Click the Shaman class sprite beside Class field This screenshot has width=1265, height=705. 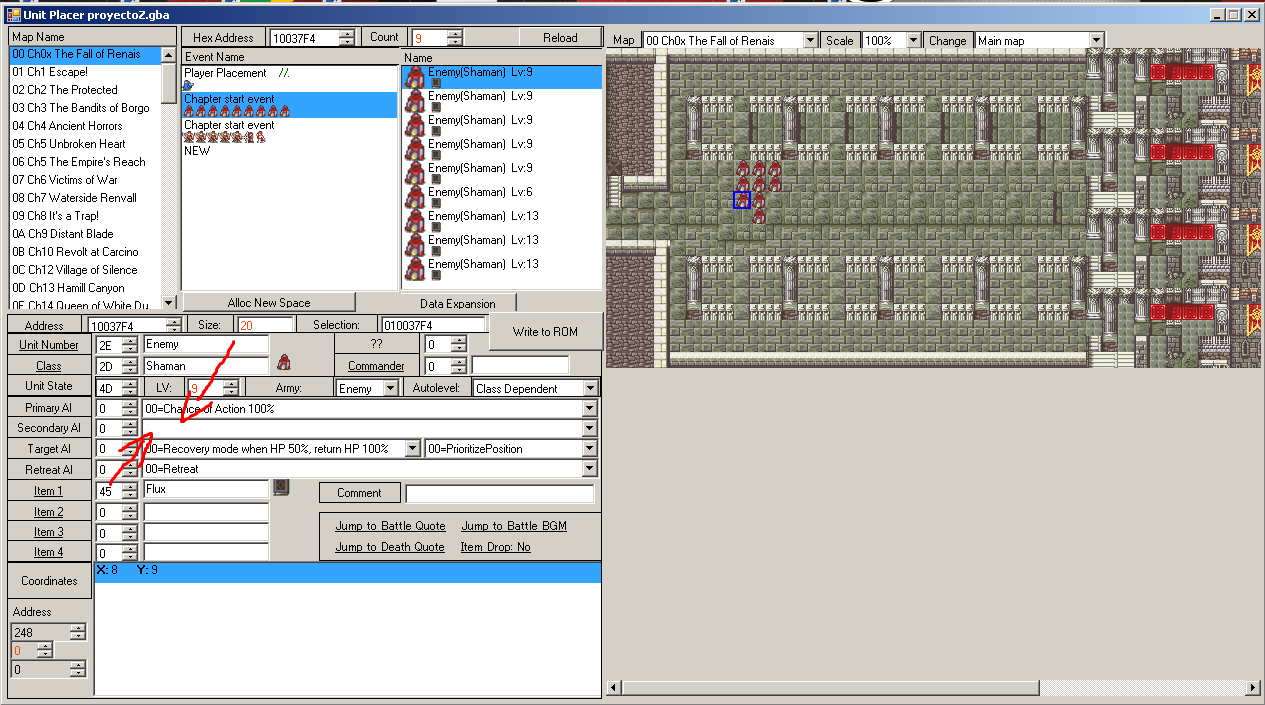284,364
